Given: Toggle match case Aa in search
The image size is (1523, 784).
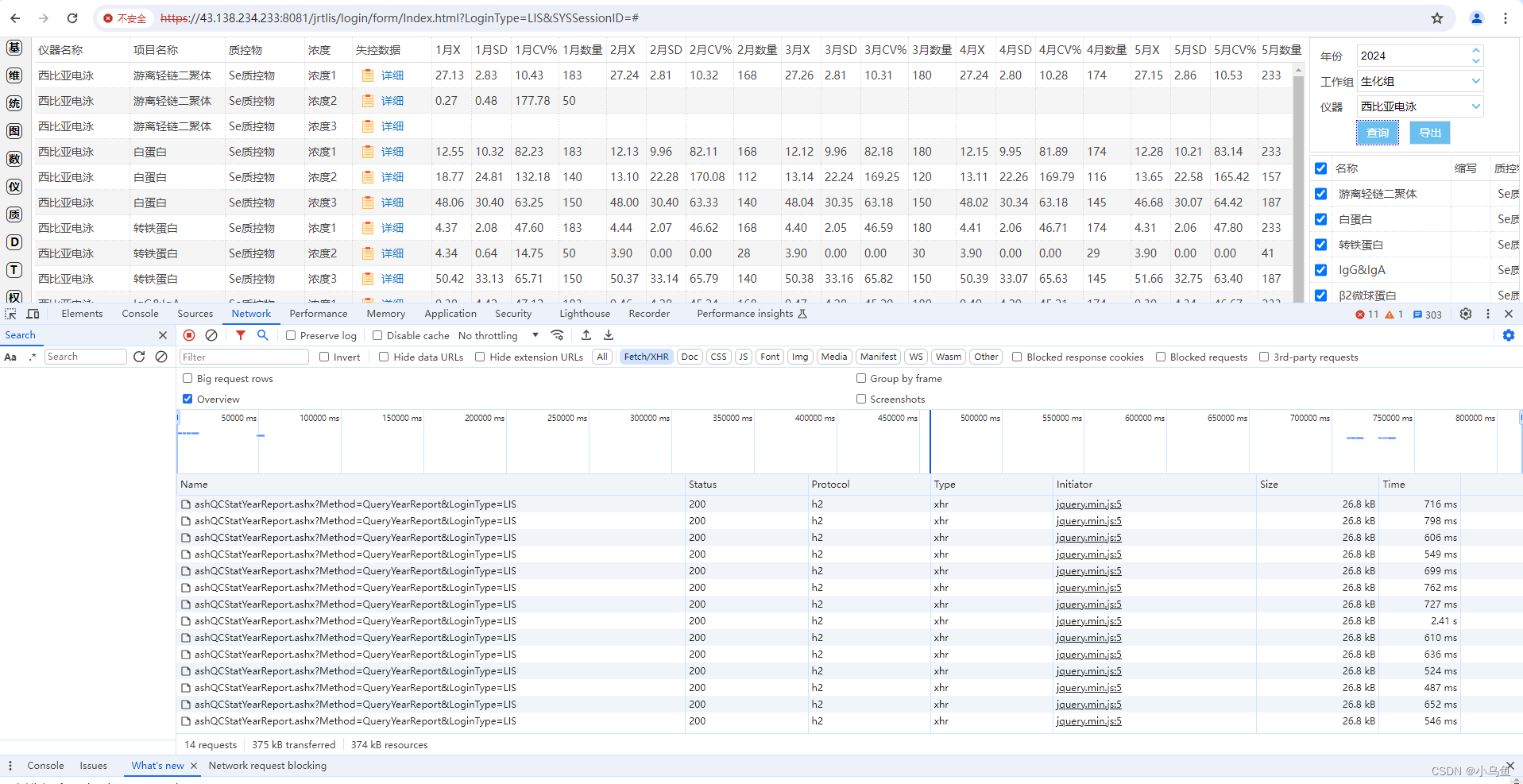Looking at the screenshot, I should [10, 357].
